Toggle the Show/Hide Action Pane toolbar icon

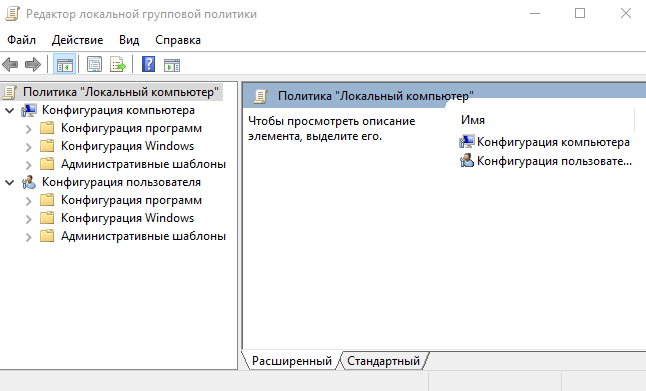[172, 65]
